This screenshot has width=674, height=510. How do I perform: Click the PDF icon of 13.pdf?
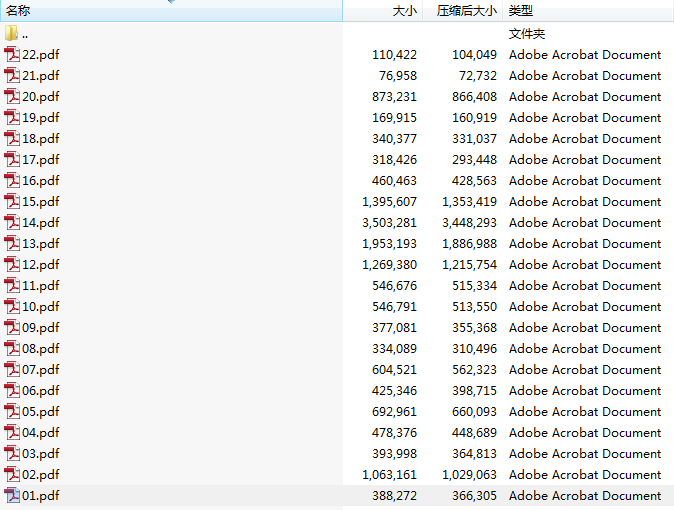point(12,243)
